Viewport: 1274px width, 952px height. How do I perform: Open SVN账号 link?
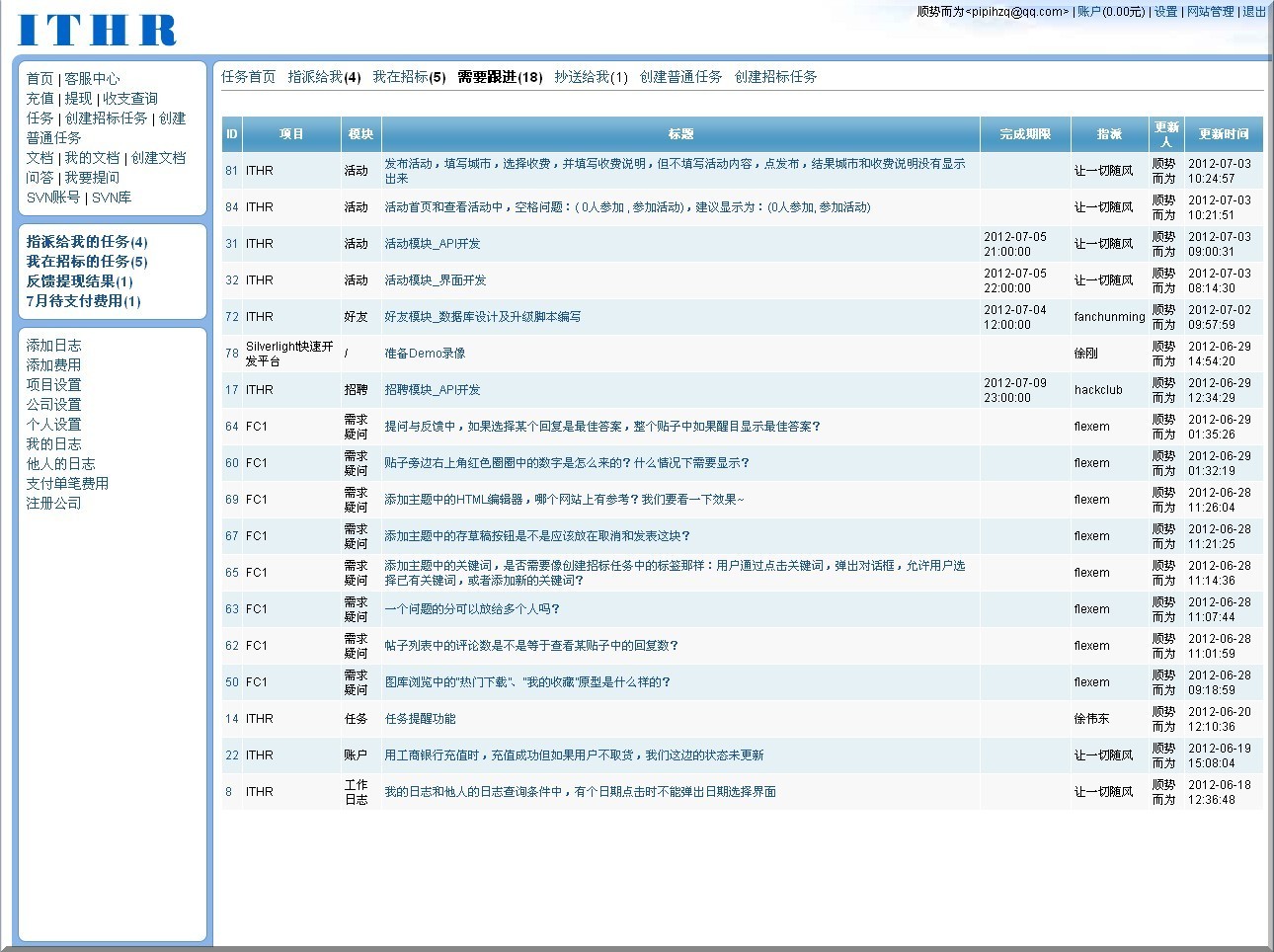pyautogui.click(x=53, y=198)
